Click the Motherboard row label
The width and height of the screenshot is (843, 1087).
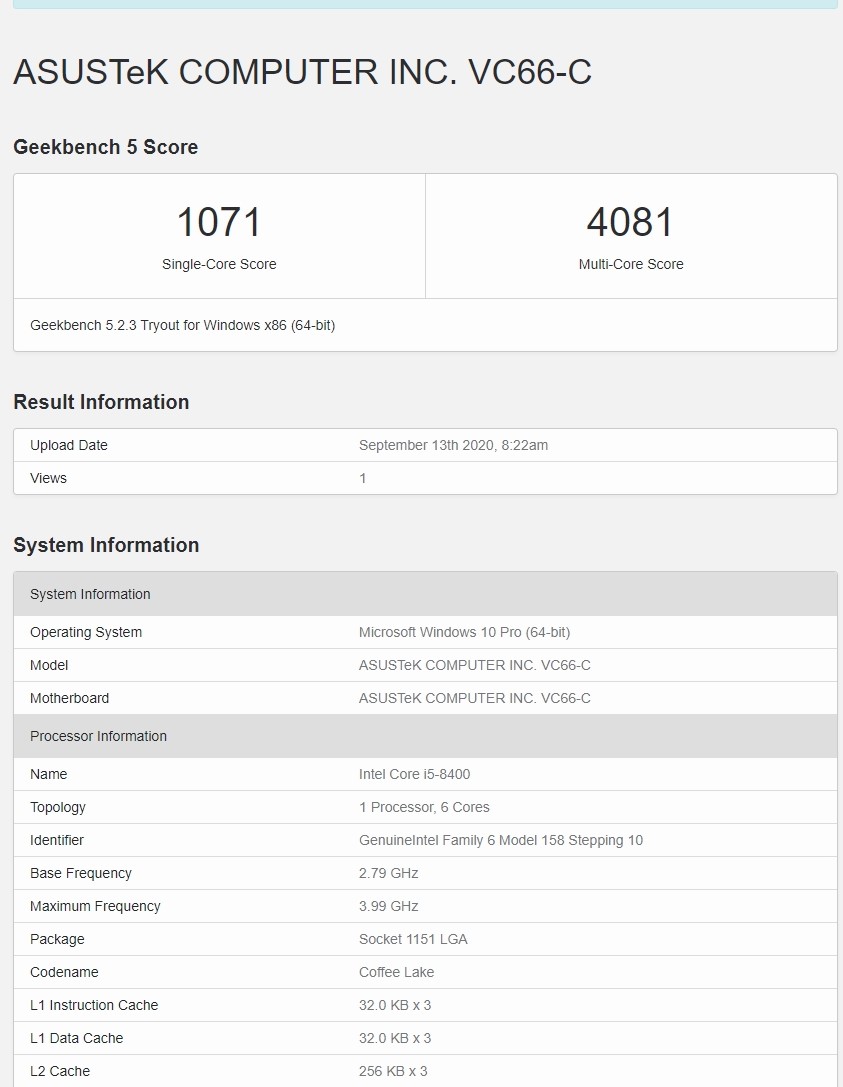click(69, 698)
